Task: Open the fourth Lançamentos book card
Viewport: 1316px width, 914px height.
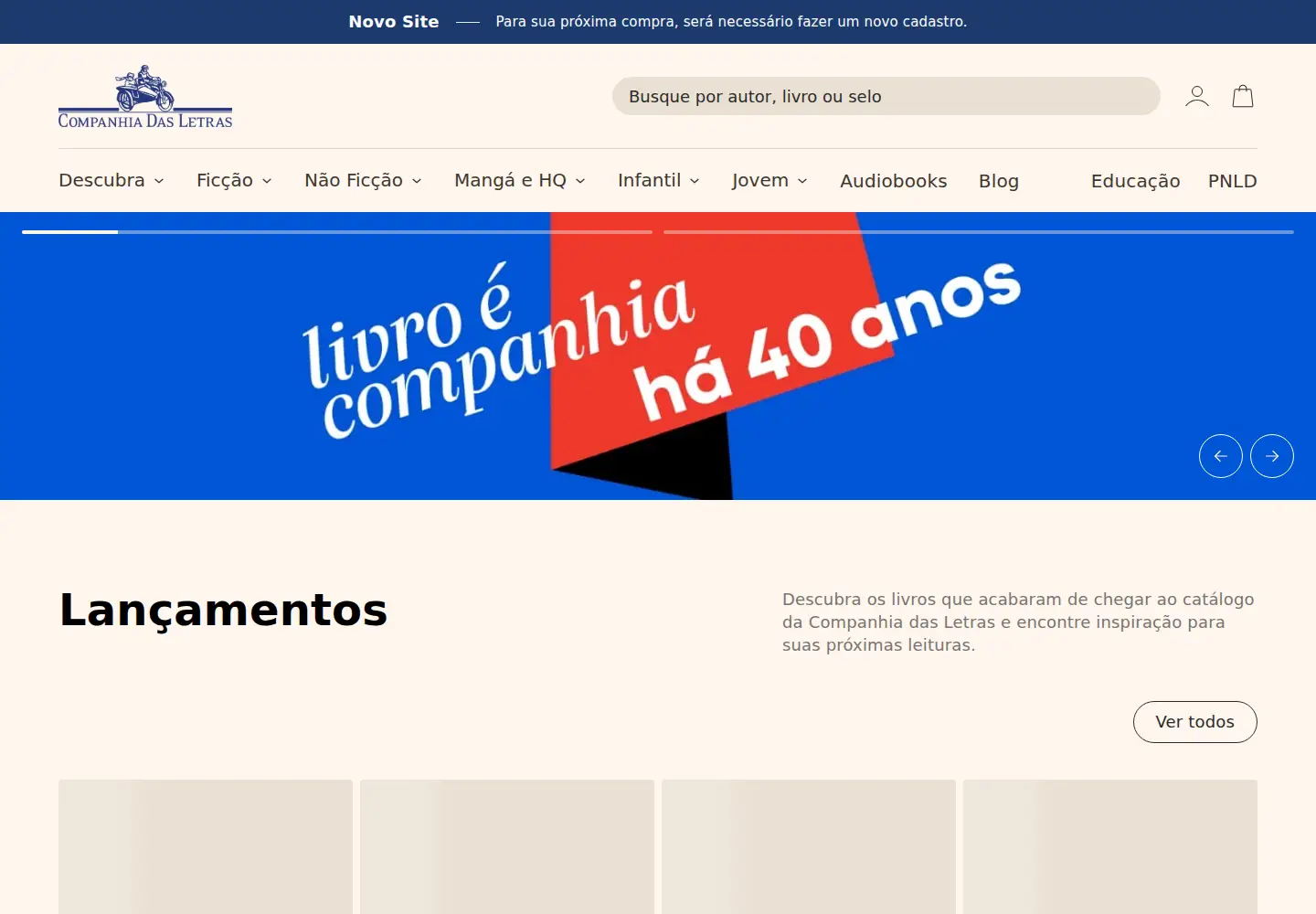Action: (x=1110, y=846)
